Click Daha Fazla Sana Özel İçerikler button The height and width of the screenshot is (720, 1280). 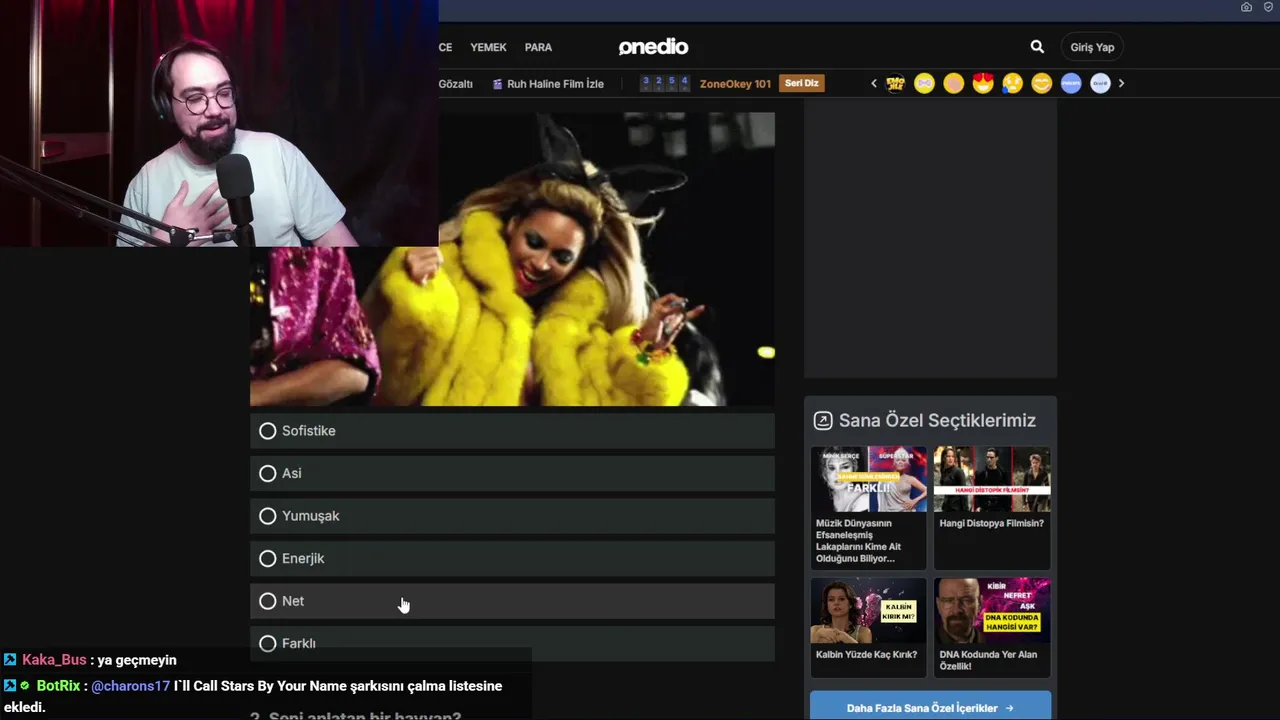930,707
